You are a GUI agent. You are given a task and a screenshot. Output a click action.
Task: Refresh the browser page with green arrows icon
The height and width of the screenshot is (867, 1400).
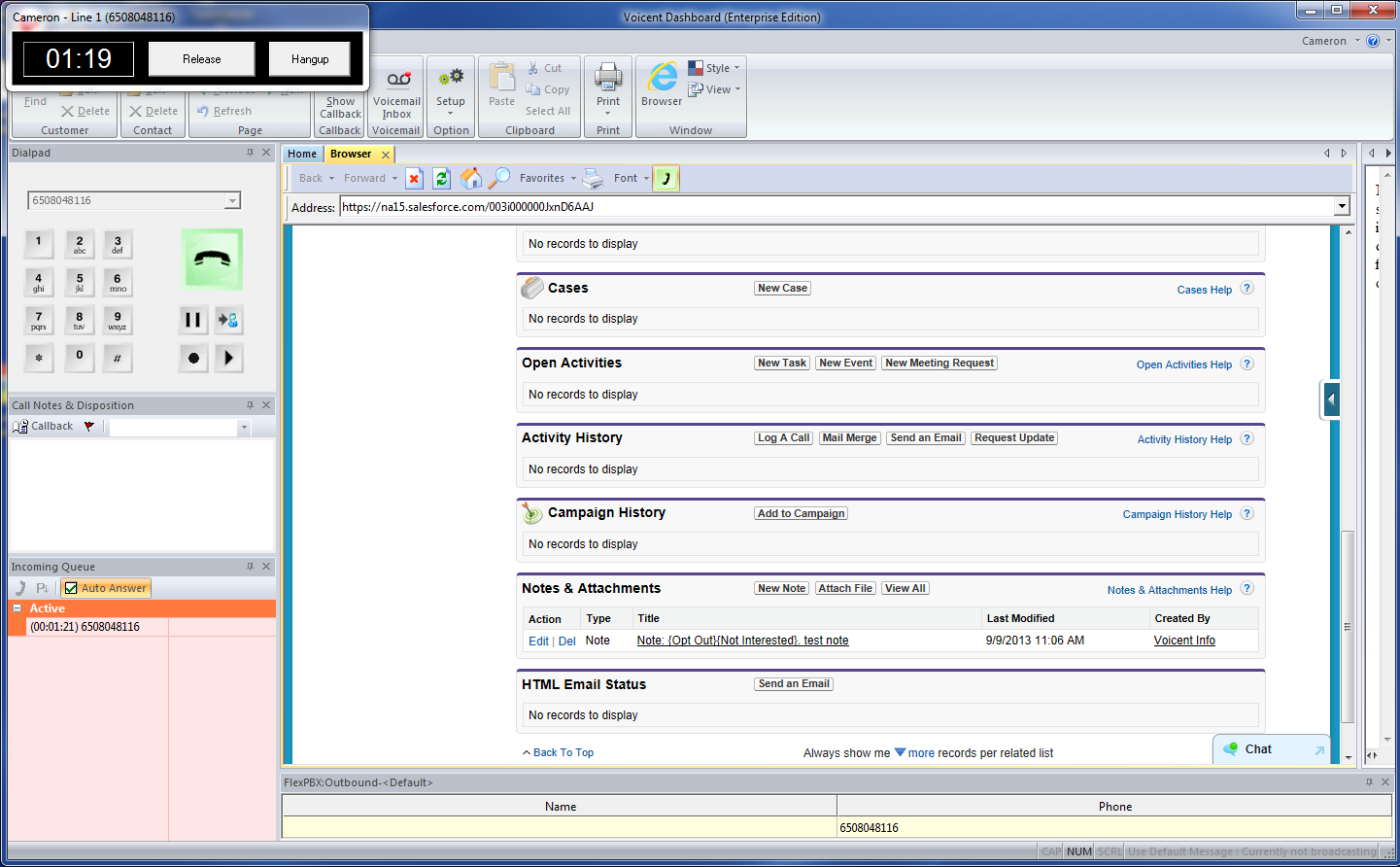pyautogui.click(x=442, y=179)
